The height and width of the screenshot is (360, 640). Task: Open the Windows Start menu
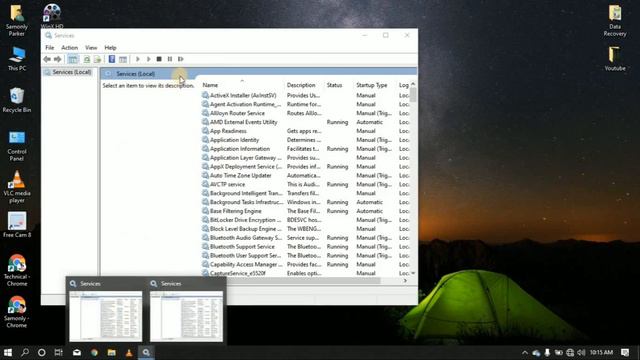pyautogui.click(x=8, y=352)
